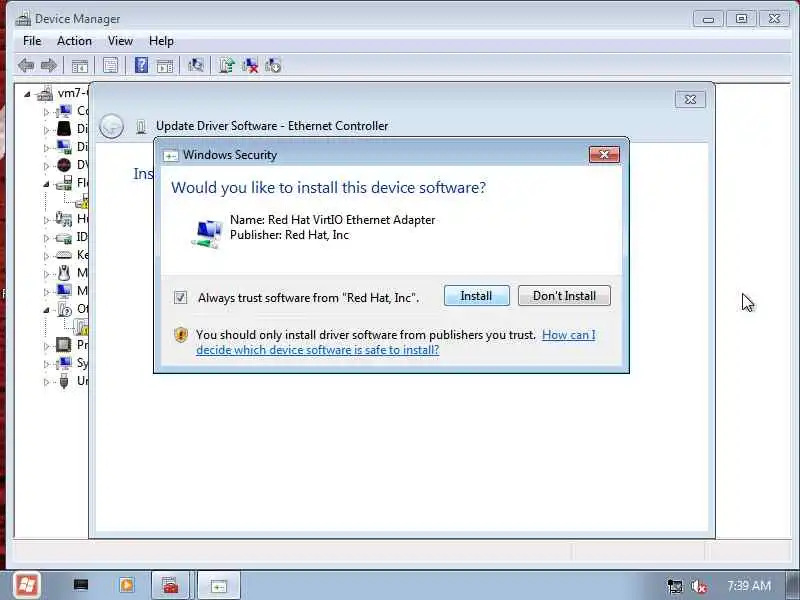Open the red toolbox taskbar icon

click(x=170, y=585)
